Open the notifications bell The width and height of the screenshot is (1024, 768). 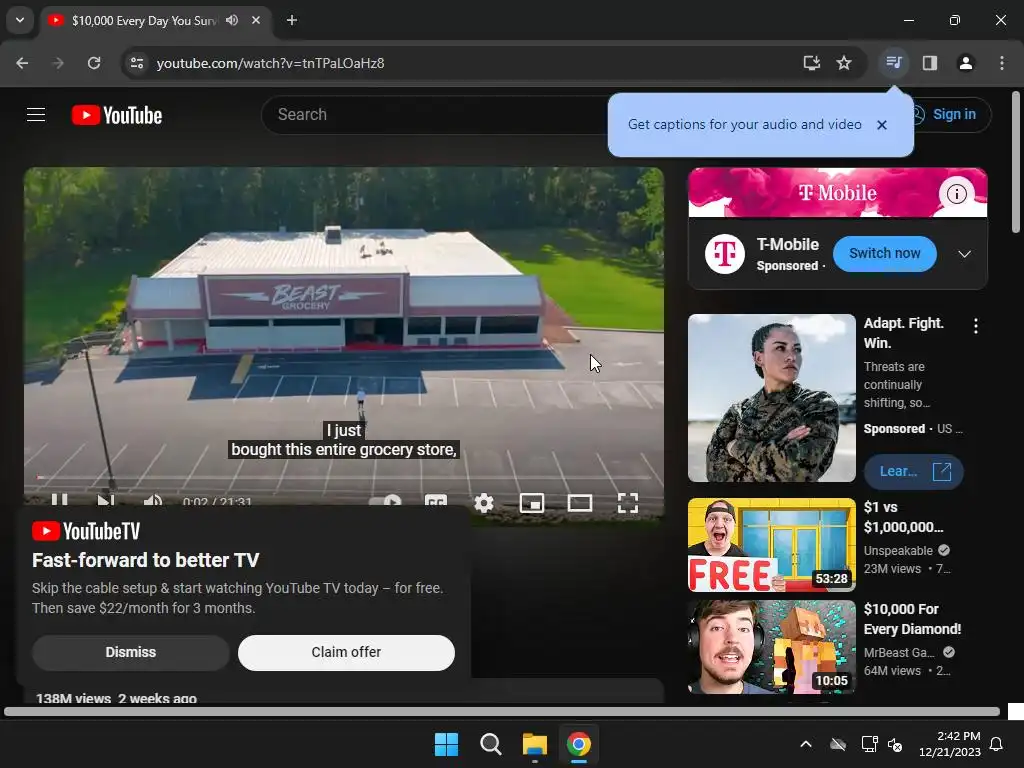pos(997,744)
